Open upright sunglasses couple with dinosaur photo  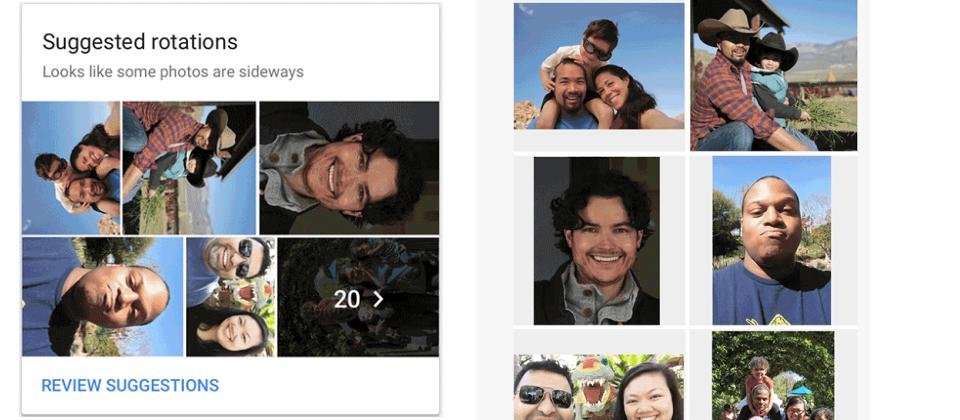599,387
